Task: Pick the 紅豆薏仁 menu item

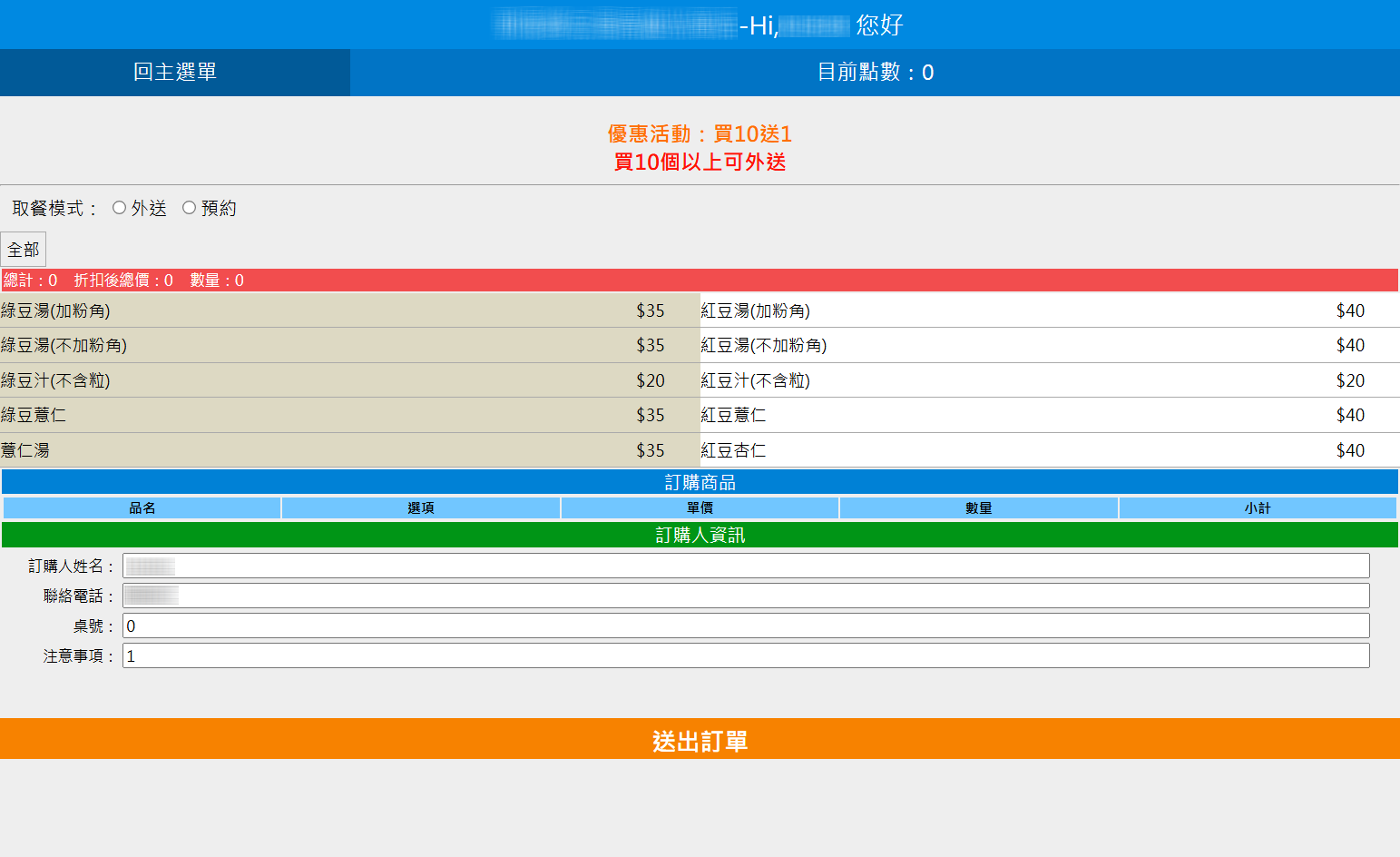Action: 1050,415
